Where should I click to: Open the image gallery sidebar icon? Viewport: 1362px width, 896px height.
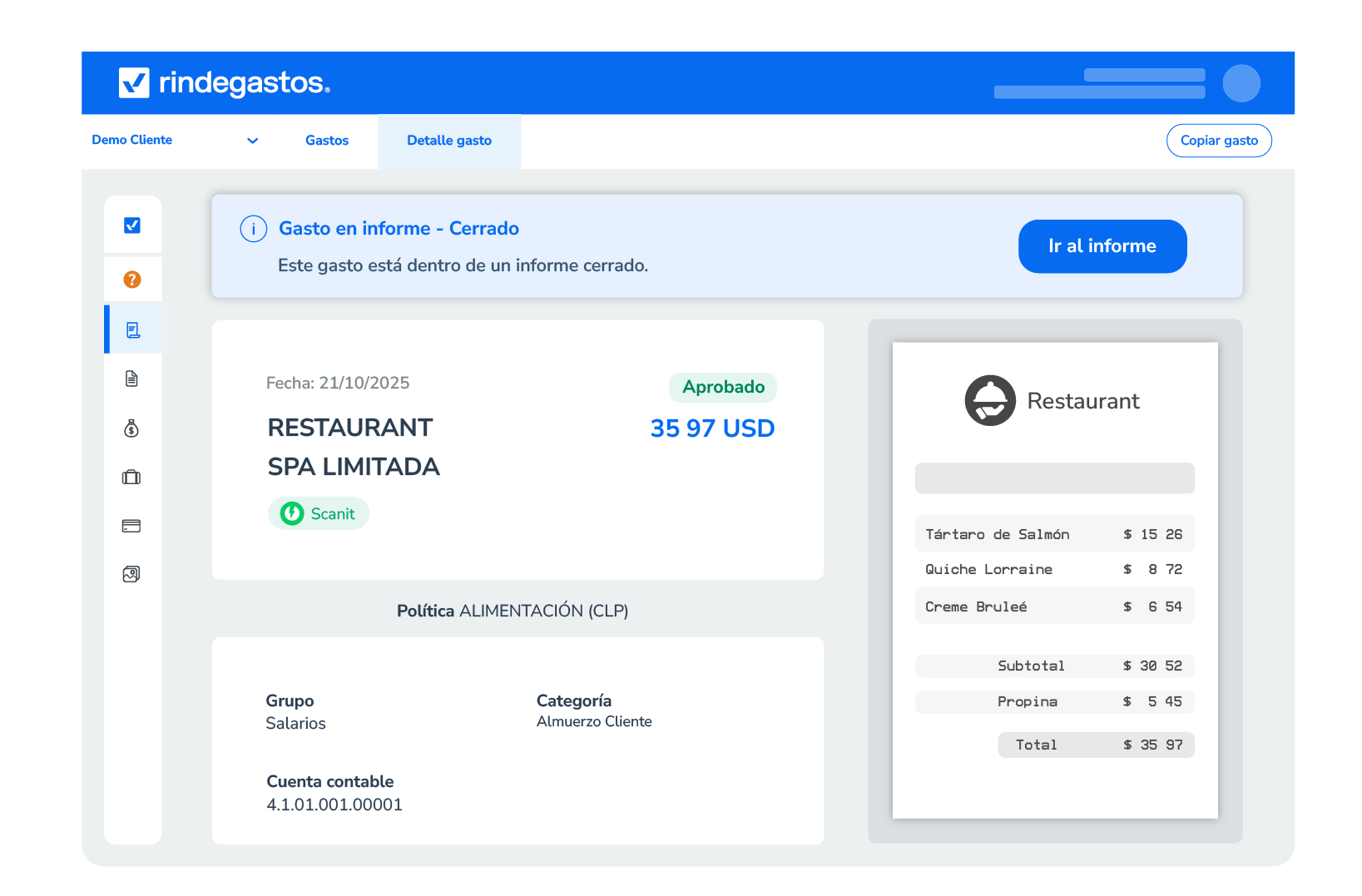point(131,574)
